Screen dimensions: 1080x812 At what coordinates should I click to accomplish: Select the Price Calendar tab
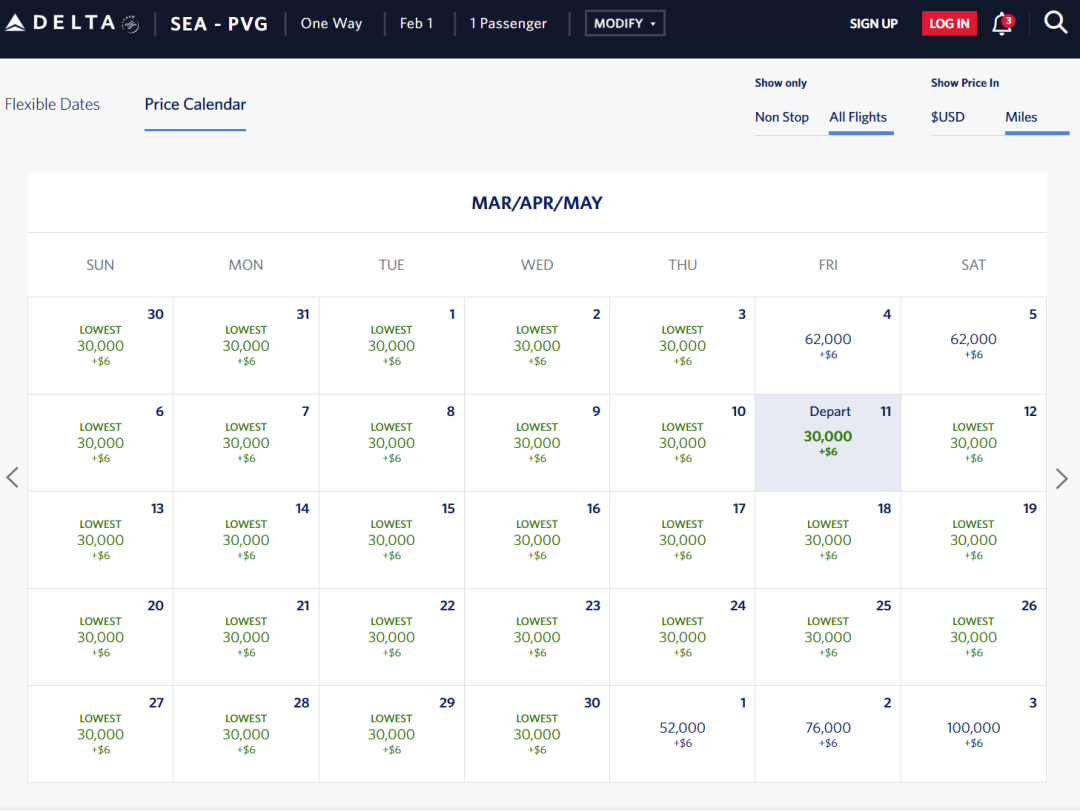[195, 105]
